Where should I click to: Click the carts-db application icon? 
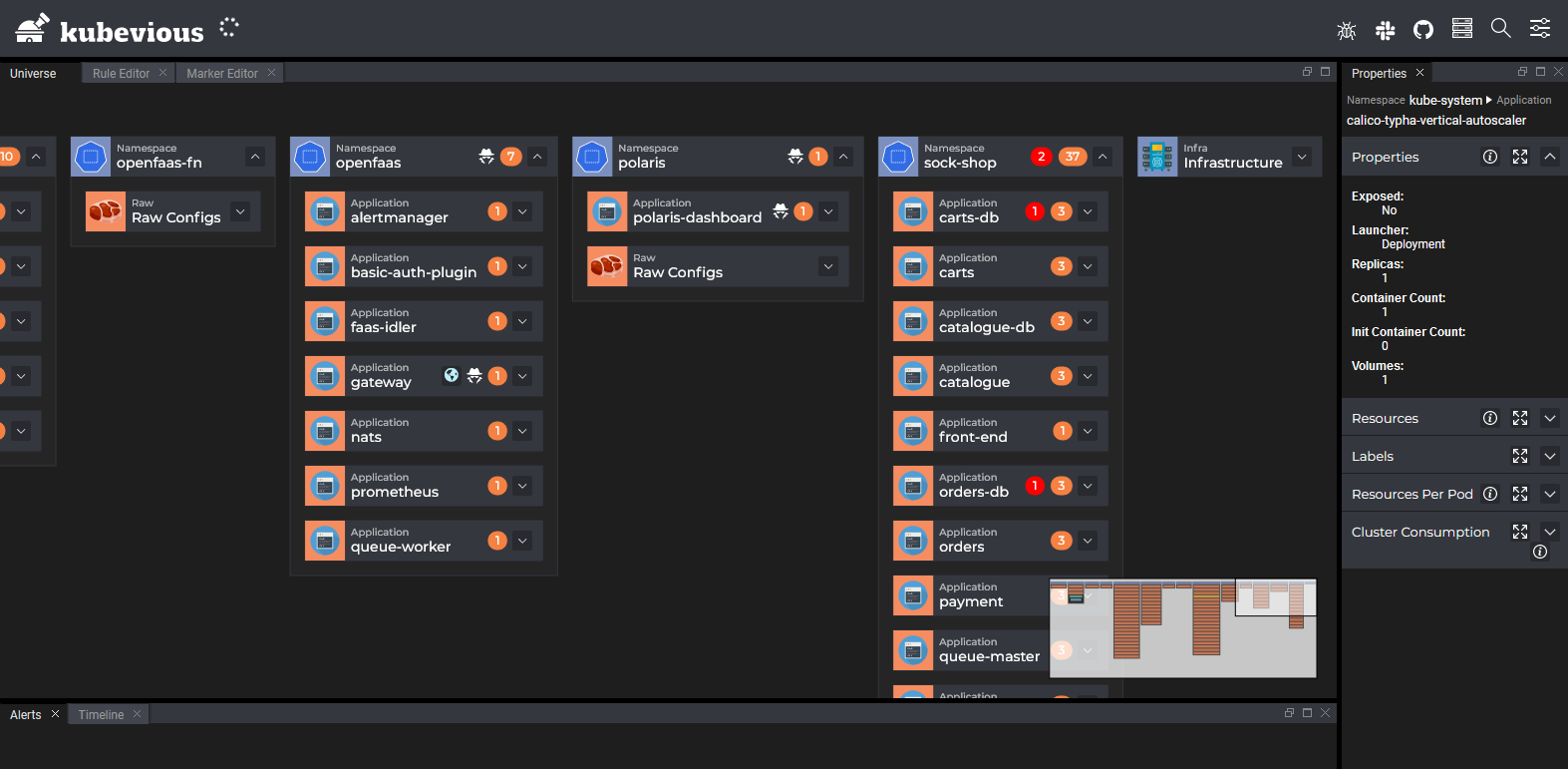tap(913, 211)
